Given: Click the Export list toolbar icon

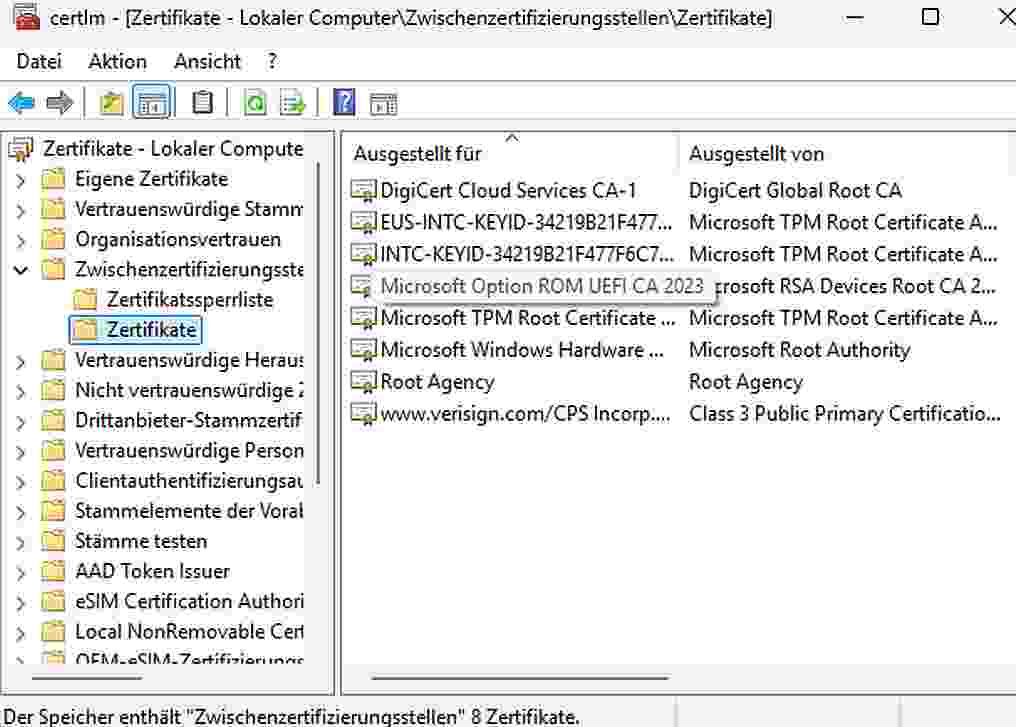Looking at the screenshot, I should [x=292, y=103].
